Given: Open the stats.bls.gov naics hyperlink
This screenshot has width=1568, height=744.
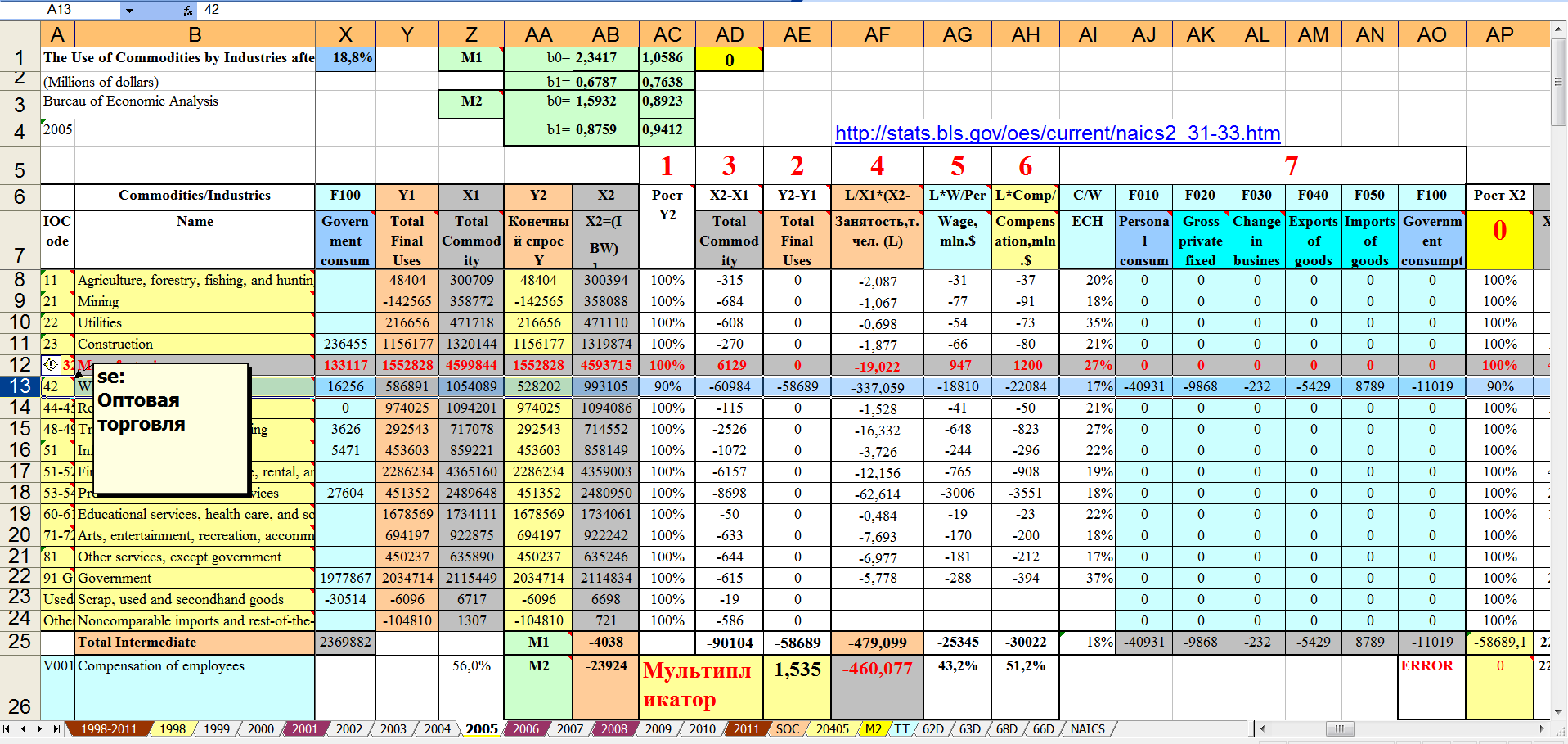Looking at the screenshot, I should tap(1057, 133).
